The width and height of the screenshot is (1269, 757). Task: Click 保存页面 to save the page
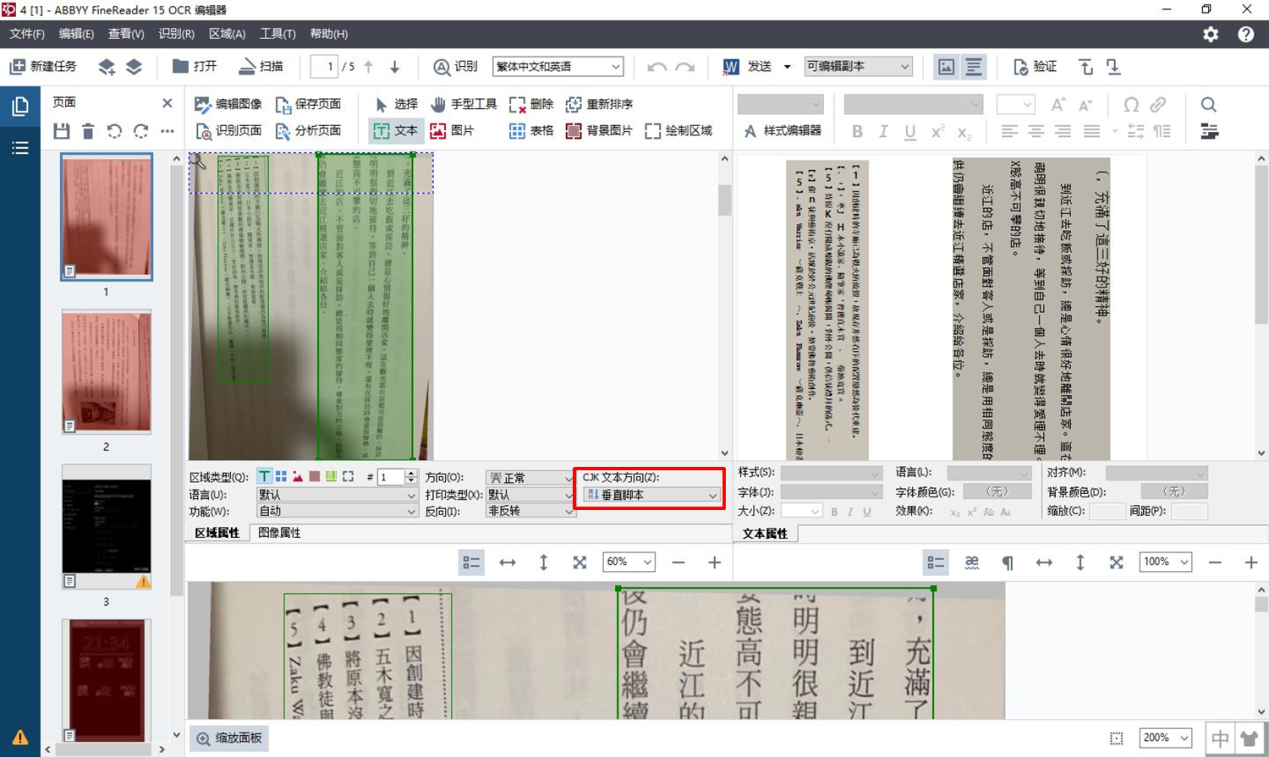[x=308, y=104]
